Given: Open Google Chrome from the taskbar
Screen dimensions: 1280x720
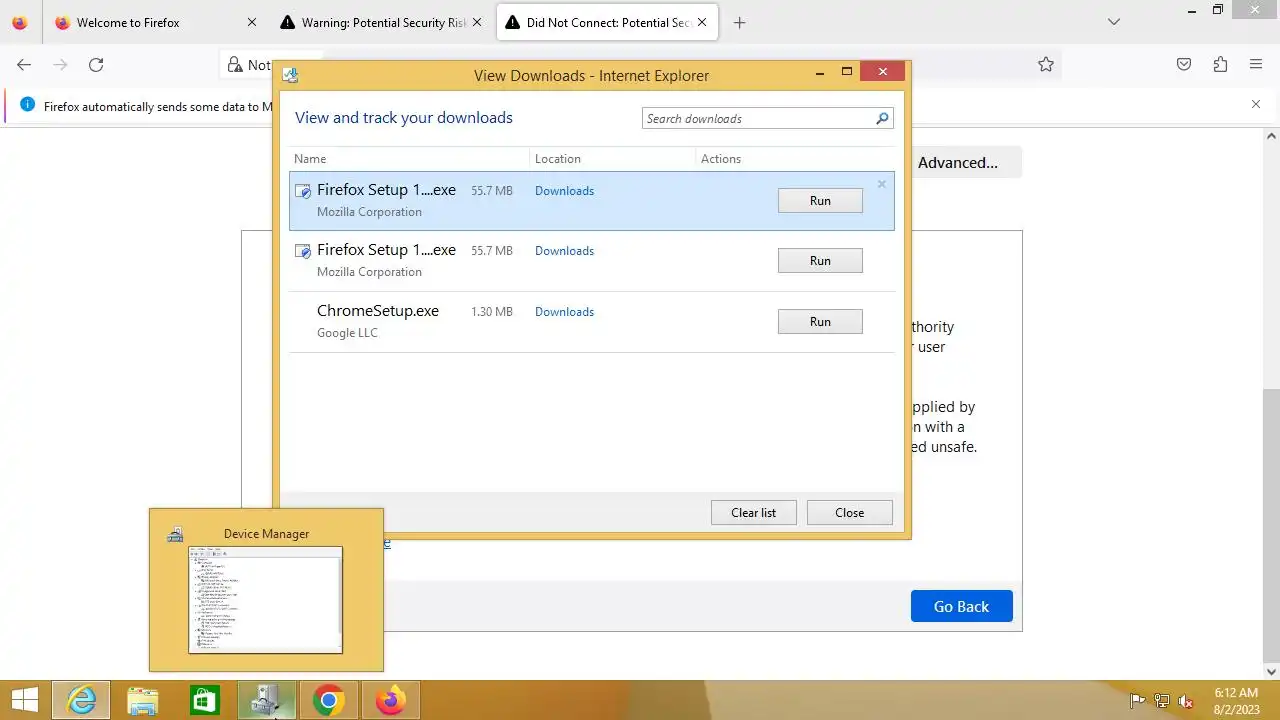Looking at the screenshot, I should pos(329,701).
